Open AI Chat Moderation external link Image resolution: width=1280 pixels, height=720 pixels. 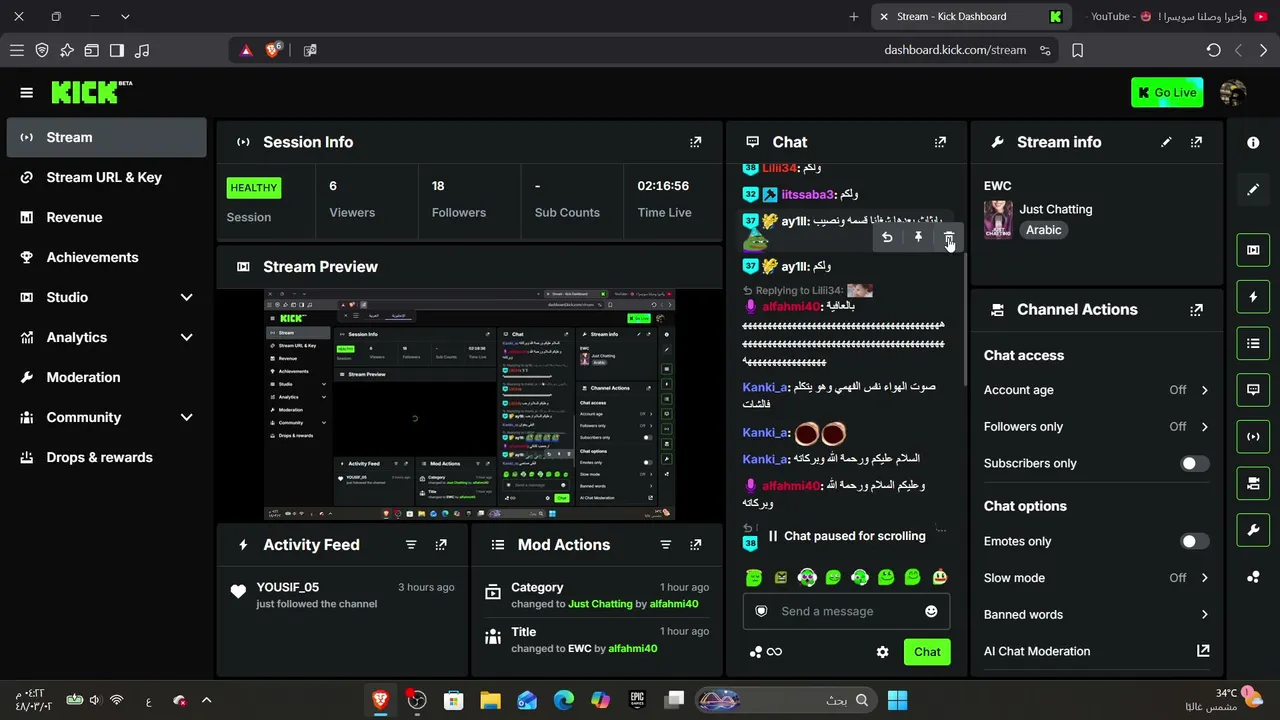(1203, 651)
